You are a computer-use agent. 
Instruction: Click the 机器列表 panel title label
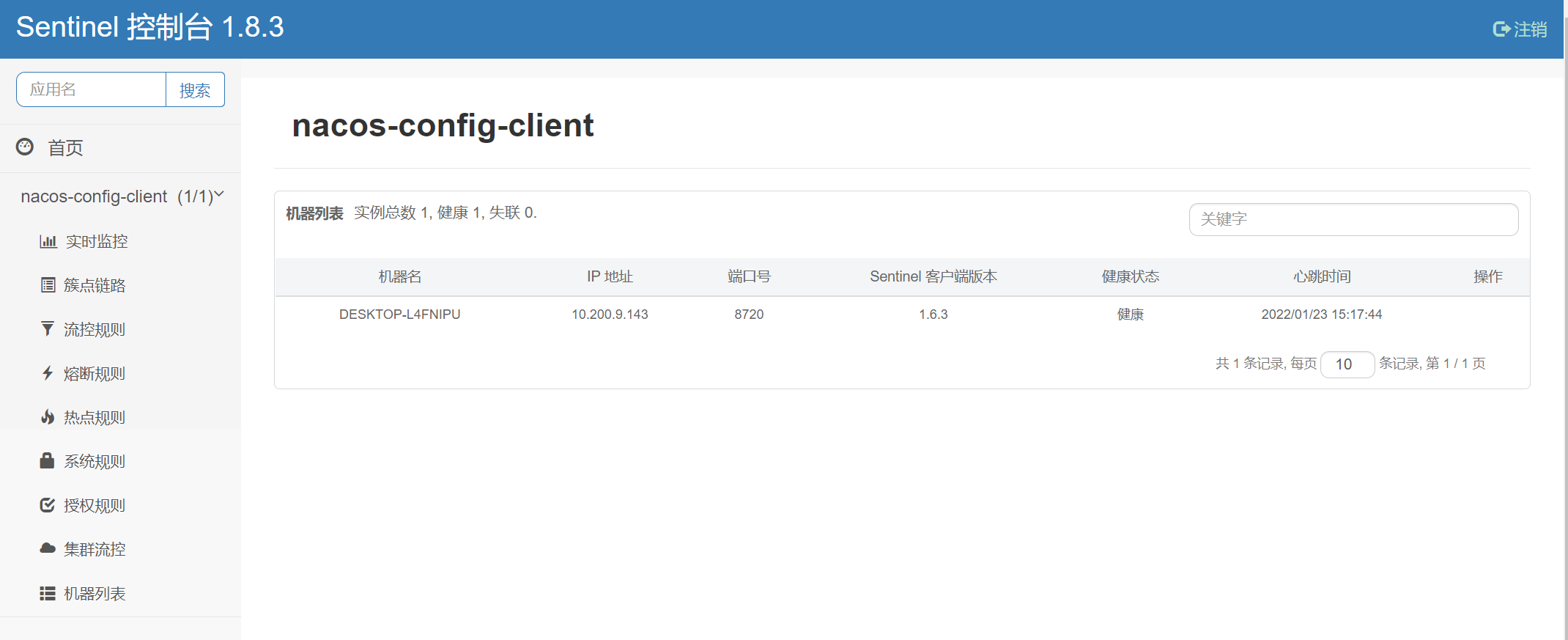[314, 213]
